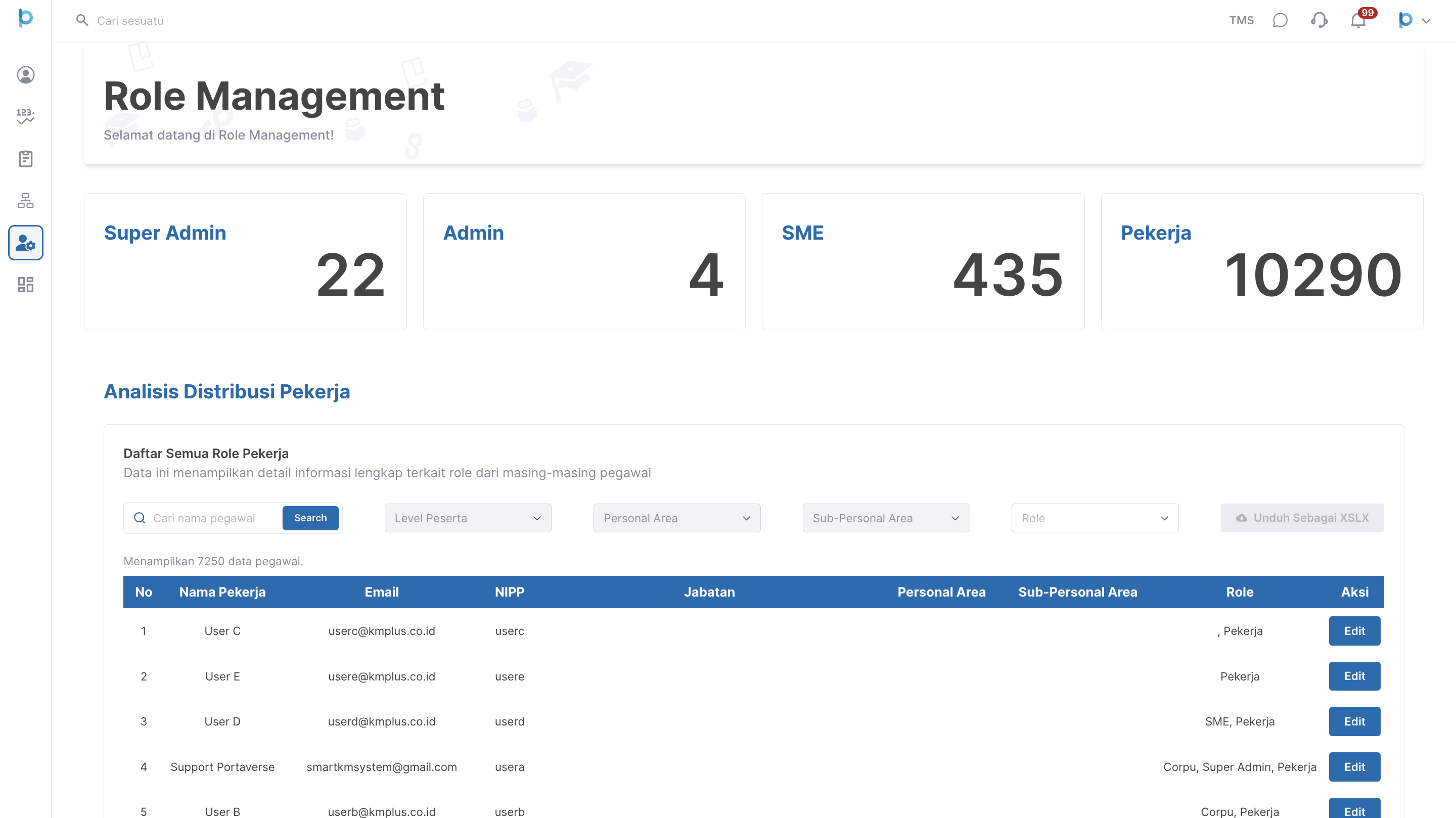
Task: Open the headset support icon
Action: [1318, 20]
